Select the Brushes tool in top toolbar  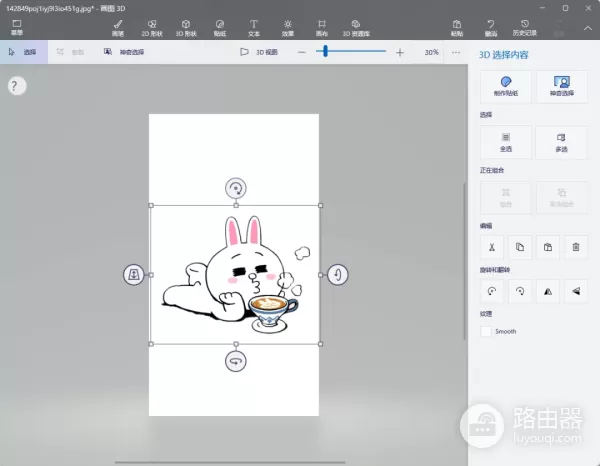pos(118,26)
